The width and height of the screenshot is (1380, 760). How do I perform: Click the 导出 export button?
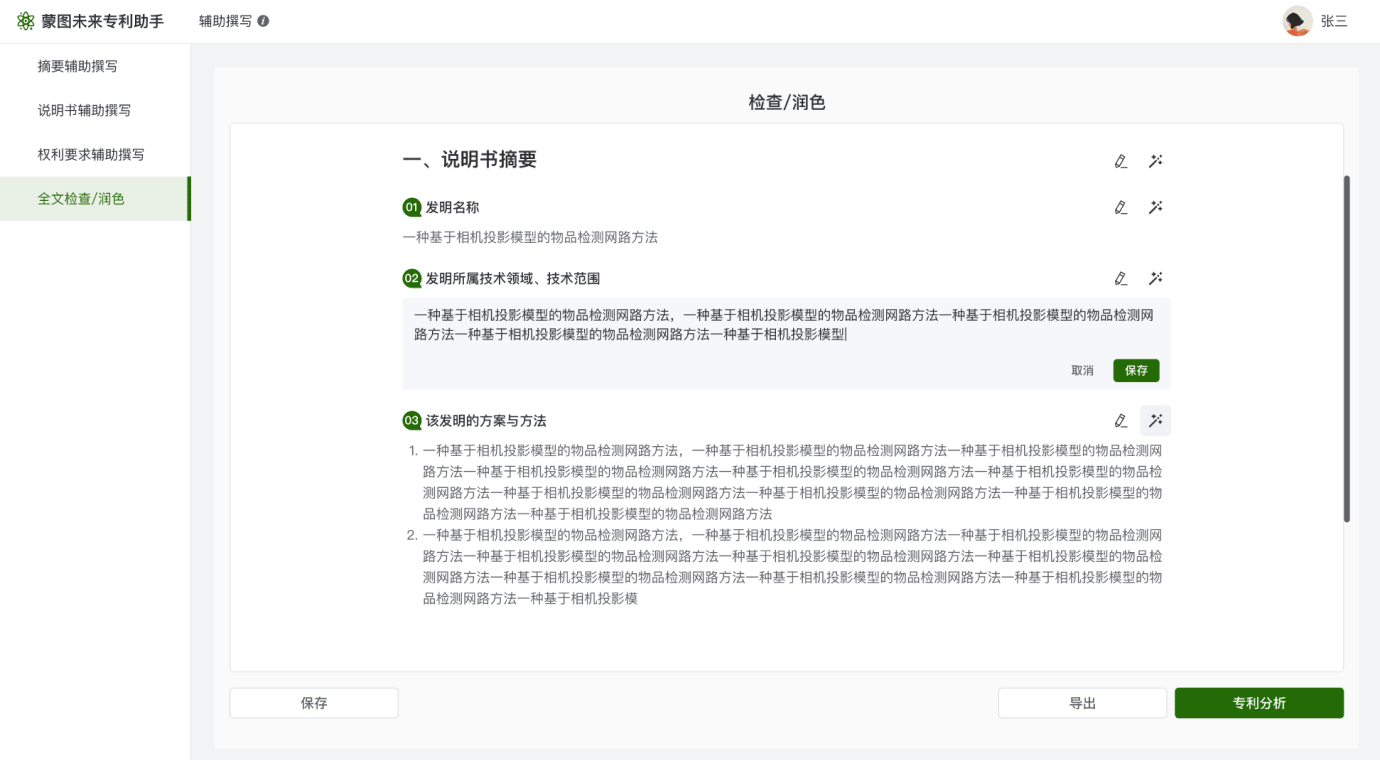1082,703
